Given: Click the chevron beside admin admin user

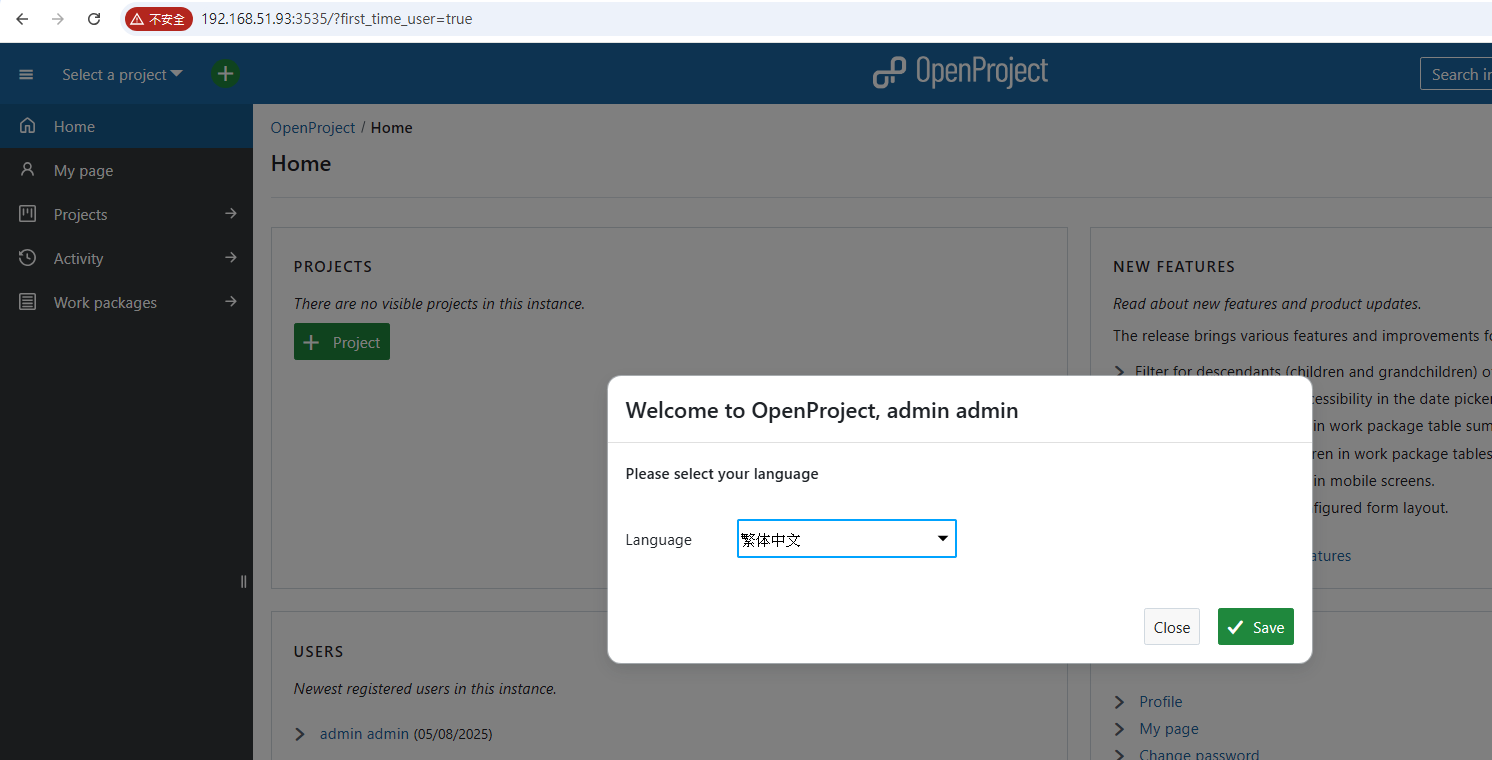Looking at the screenshot, I should click(300, 734).
